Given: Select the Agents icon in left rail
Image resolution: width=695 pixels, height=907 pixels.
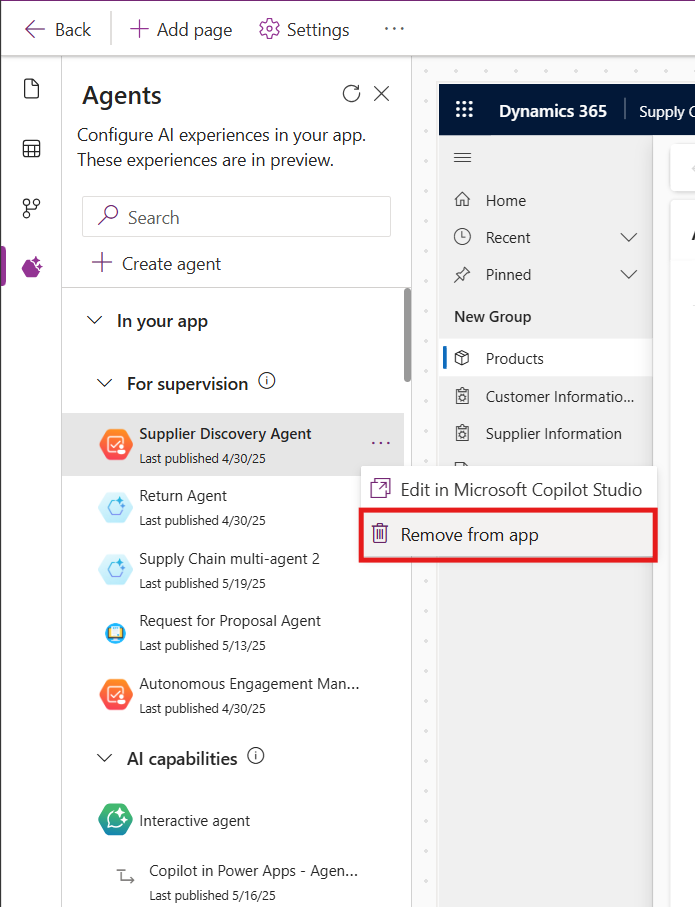Looking at the screenshot, I should 32,267.
